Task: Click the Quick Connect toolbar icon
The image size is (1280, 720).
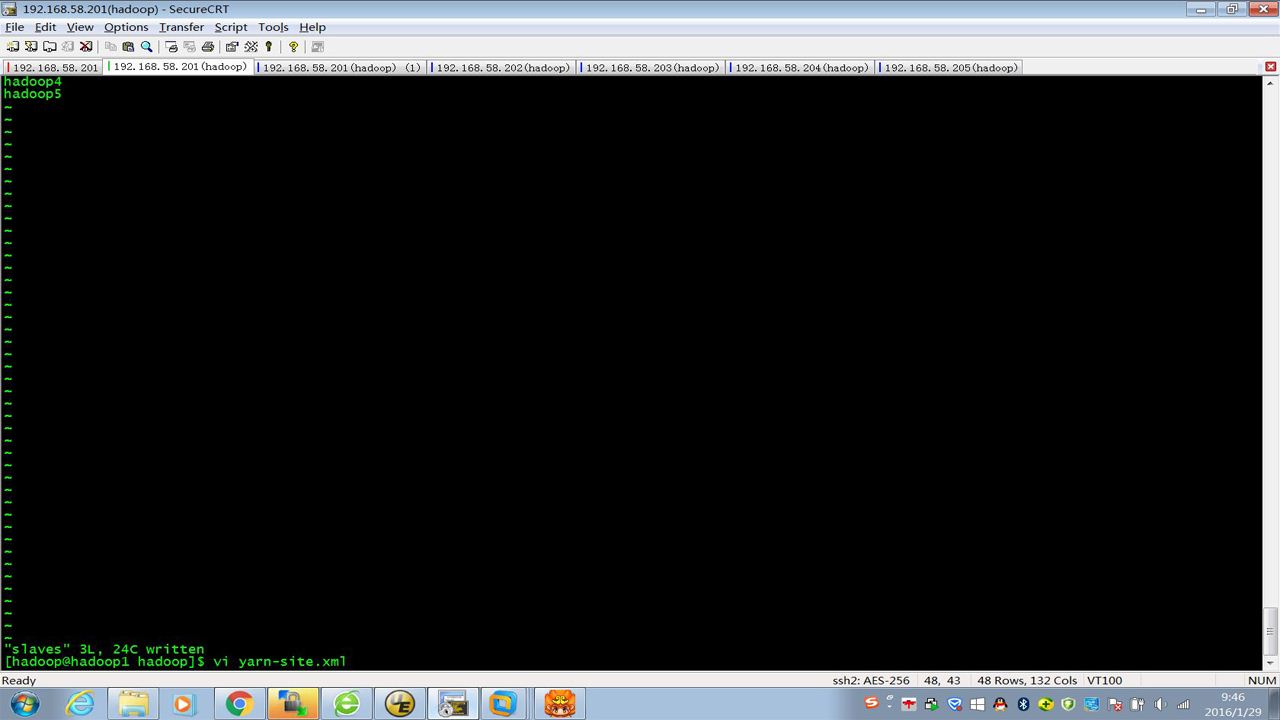Action: [31, 46]
